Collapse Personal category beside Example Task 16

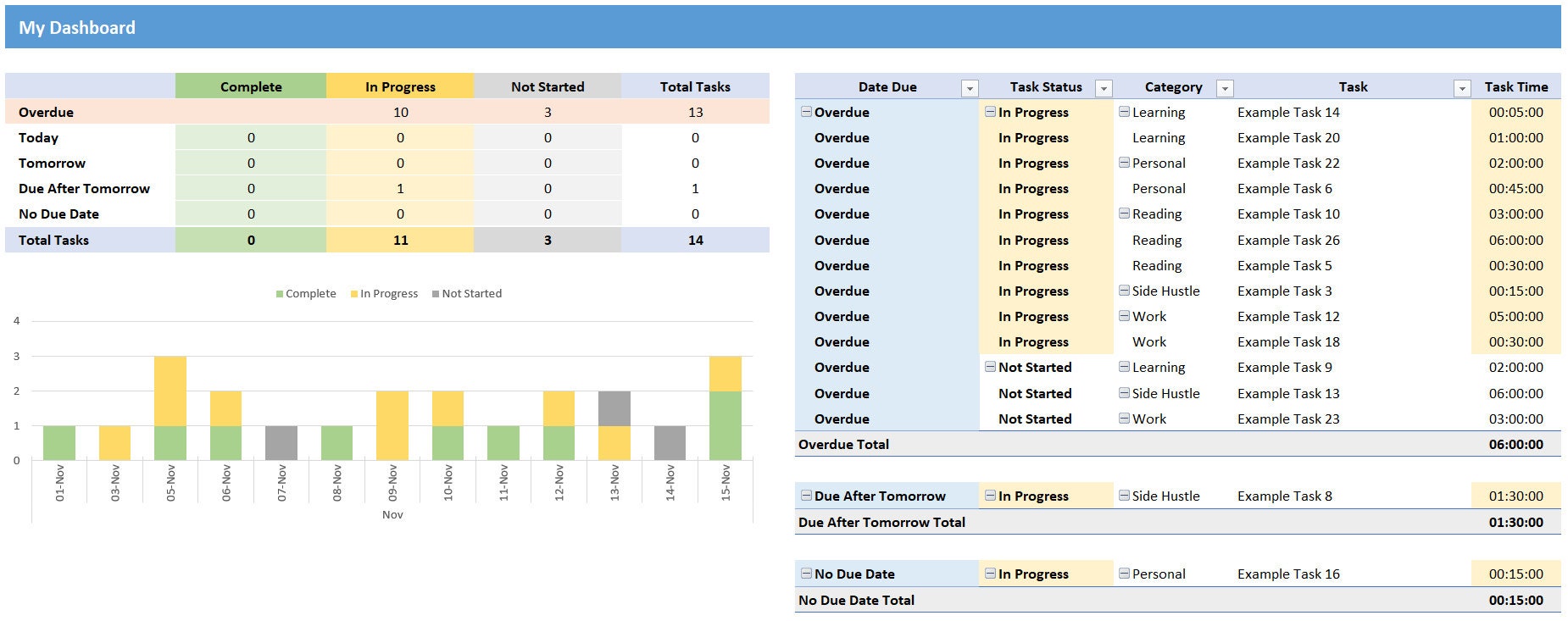point(1124,573)
